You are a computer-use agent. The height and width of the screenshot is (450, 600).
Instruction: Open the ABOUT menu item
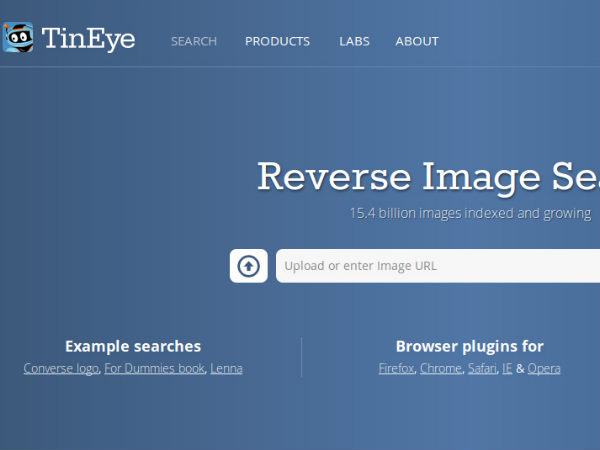click(417, 41)
